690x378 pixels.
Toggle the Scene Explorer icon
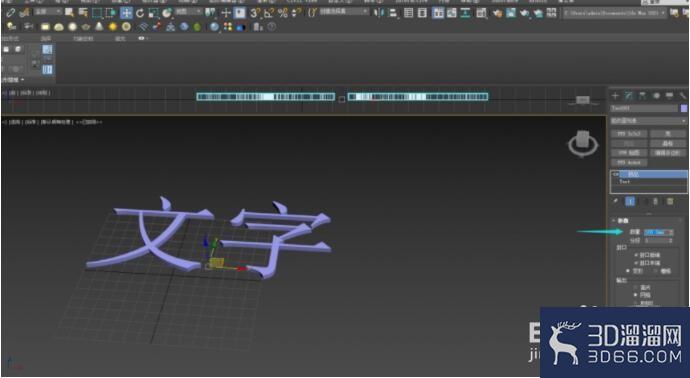(408, 13)
